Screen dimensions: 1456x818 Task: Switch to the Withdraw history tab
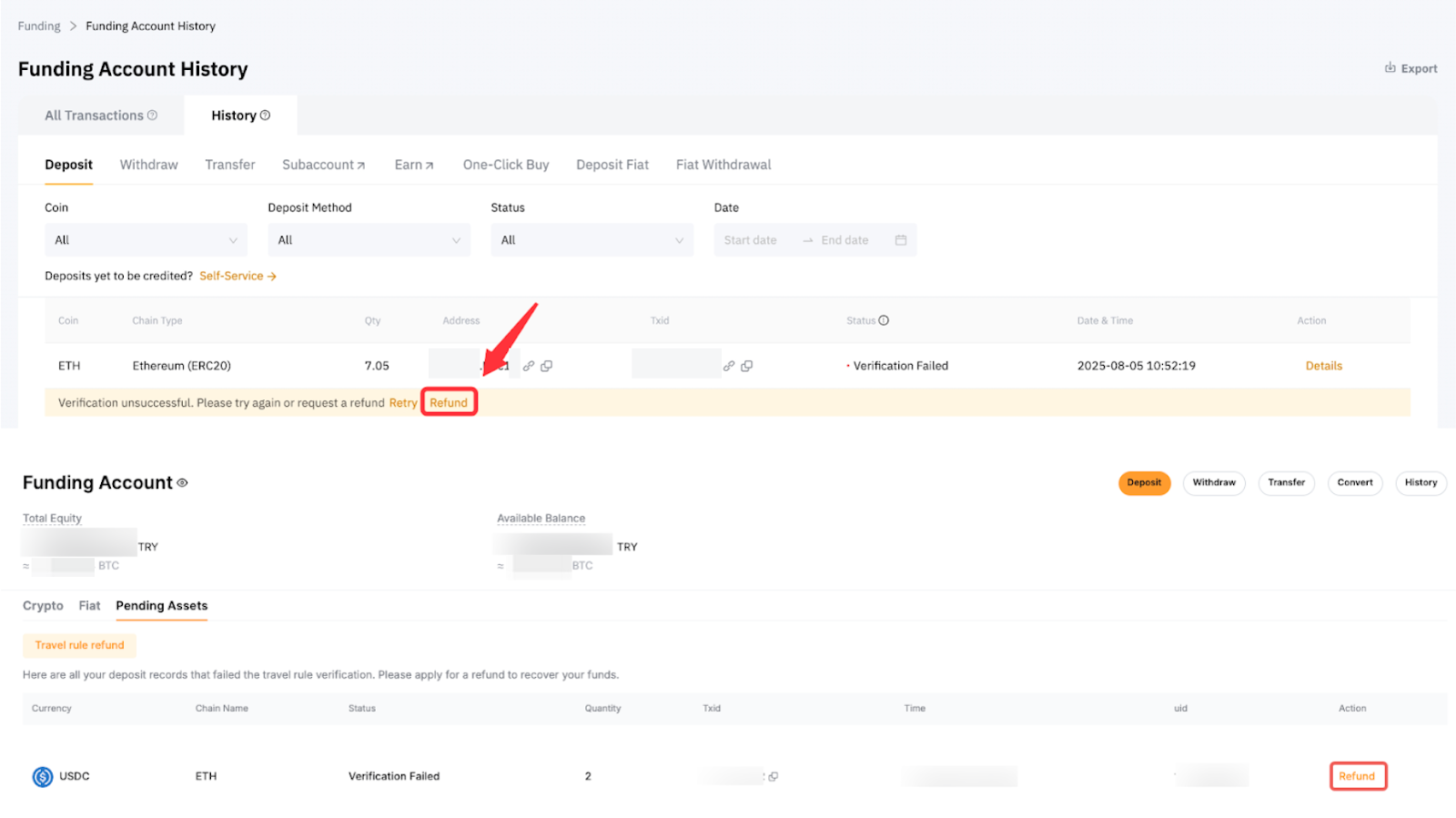[x=148, y=165]
